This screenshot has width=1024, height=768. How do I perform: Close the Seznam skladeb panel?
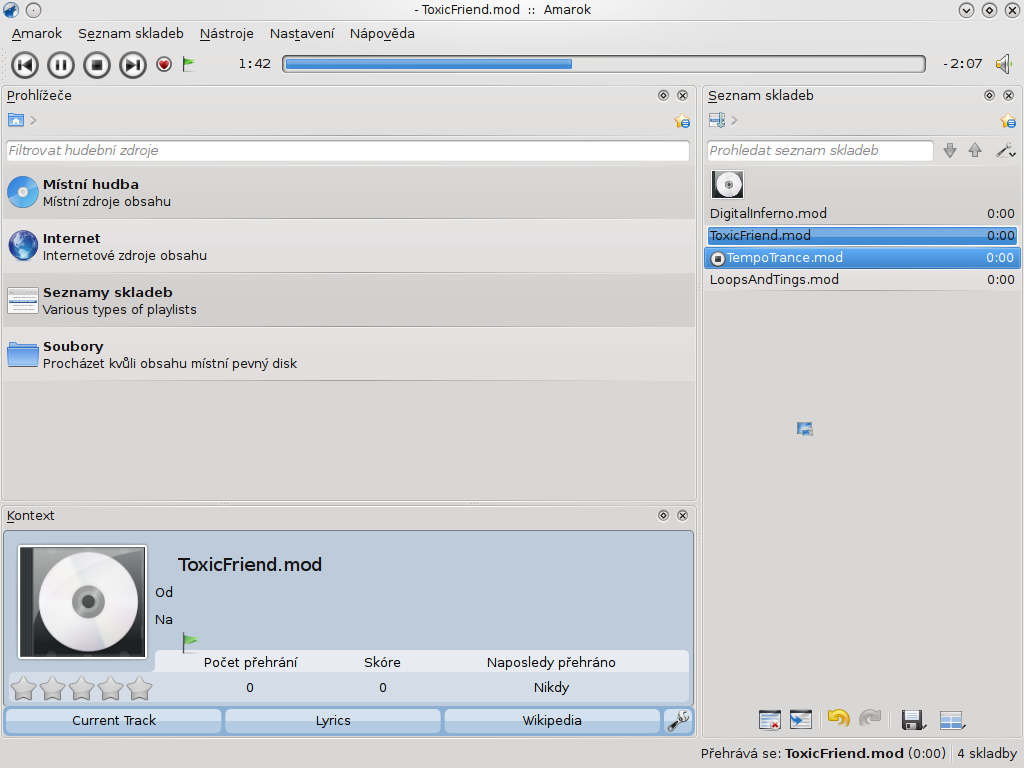(x=1008, y=95)
